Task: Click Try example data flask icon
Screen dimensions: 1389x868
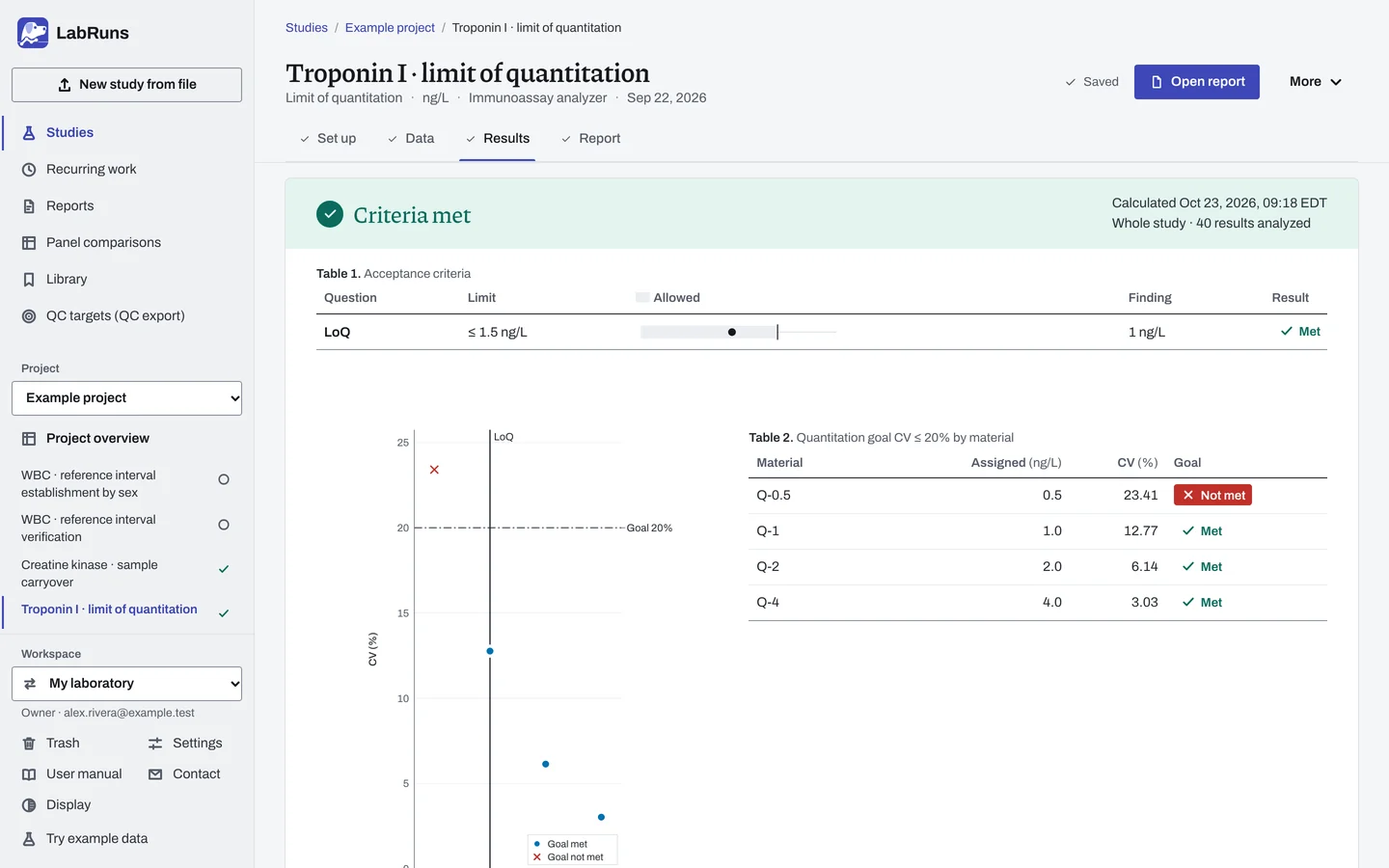Action: [x=29, y=839]
